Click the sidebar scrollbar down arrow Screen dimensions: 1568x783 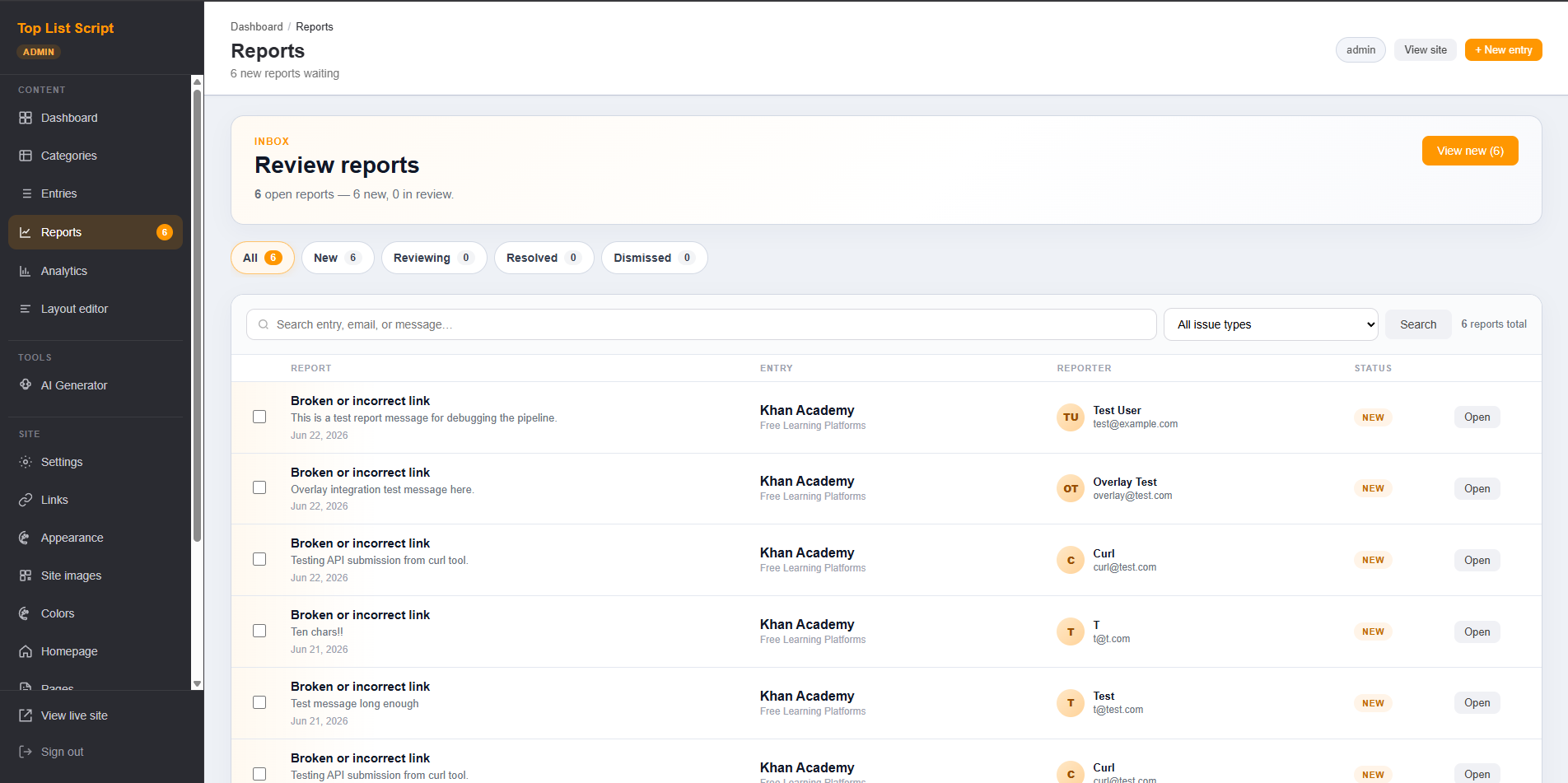[x=198, y=684]
